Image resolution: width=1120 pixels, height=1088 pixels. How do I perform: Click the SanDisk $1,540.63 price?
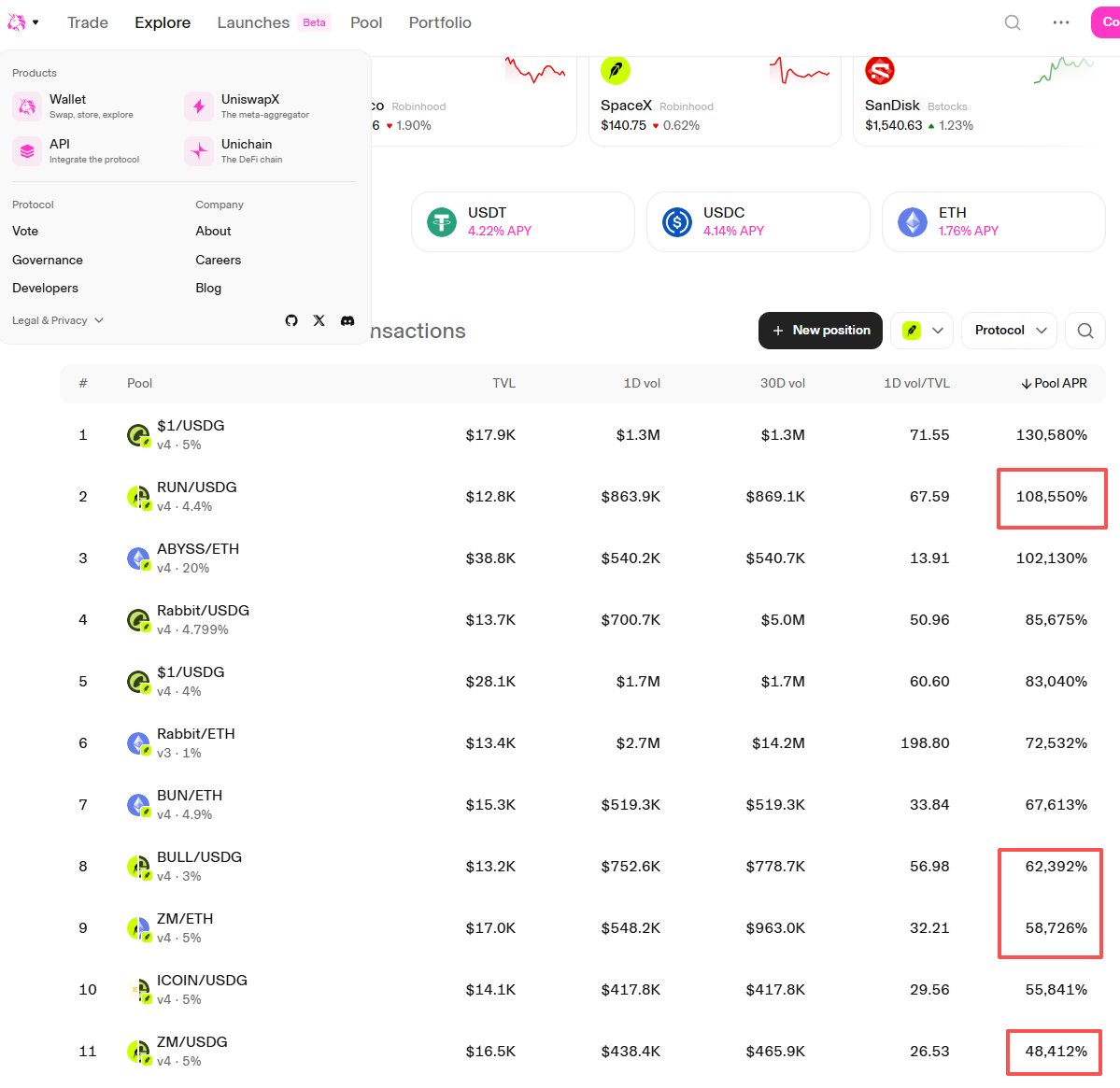point(894,126)
